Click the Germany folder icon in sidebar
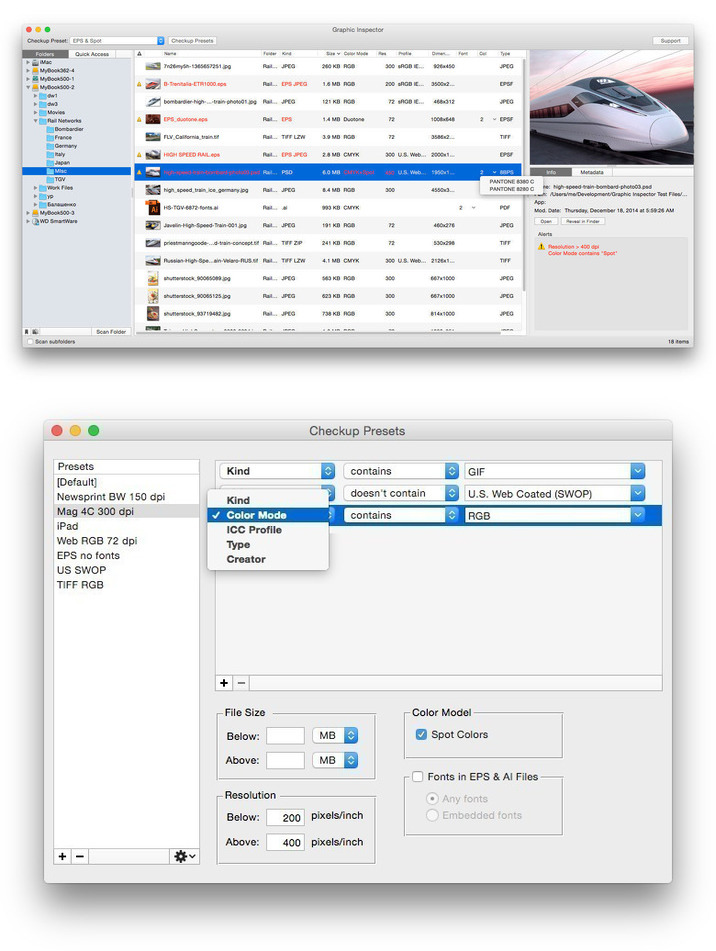This screenshot has width=716, height=951. (50, 146)
